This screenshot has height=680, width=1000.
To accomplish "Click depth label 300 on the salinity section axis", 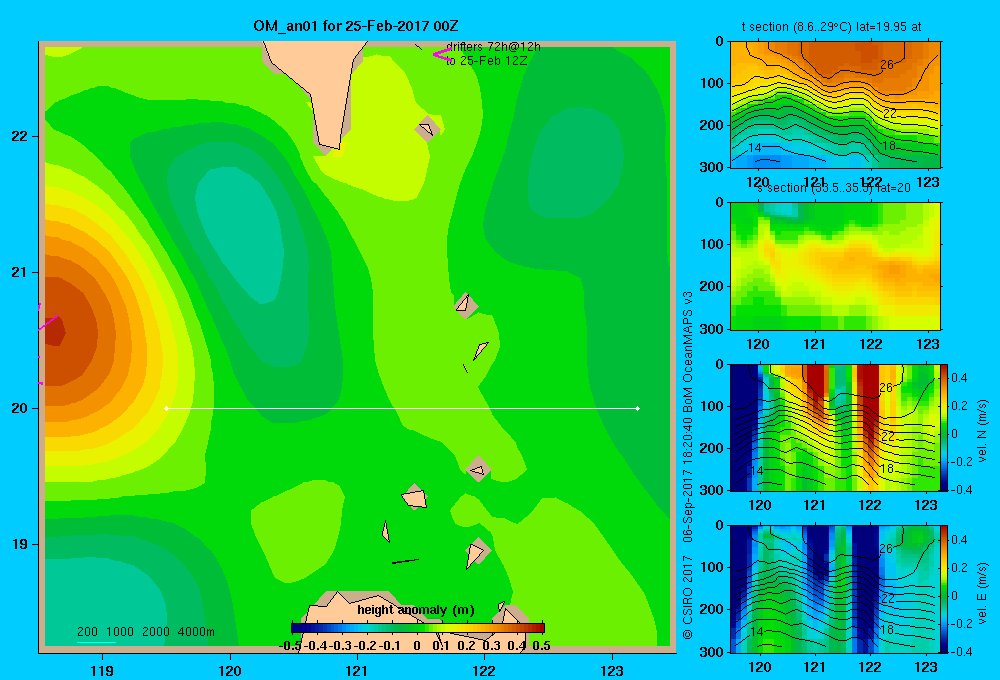I will [x=711, y=329].
